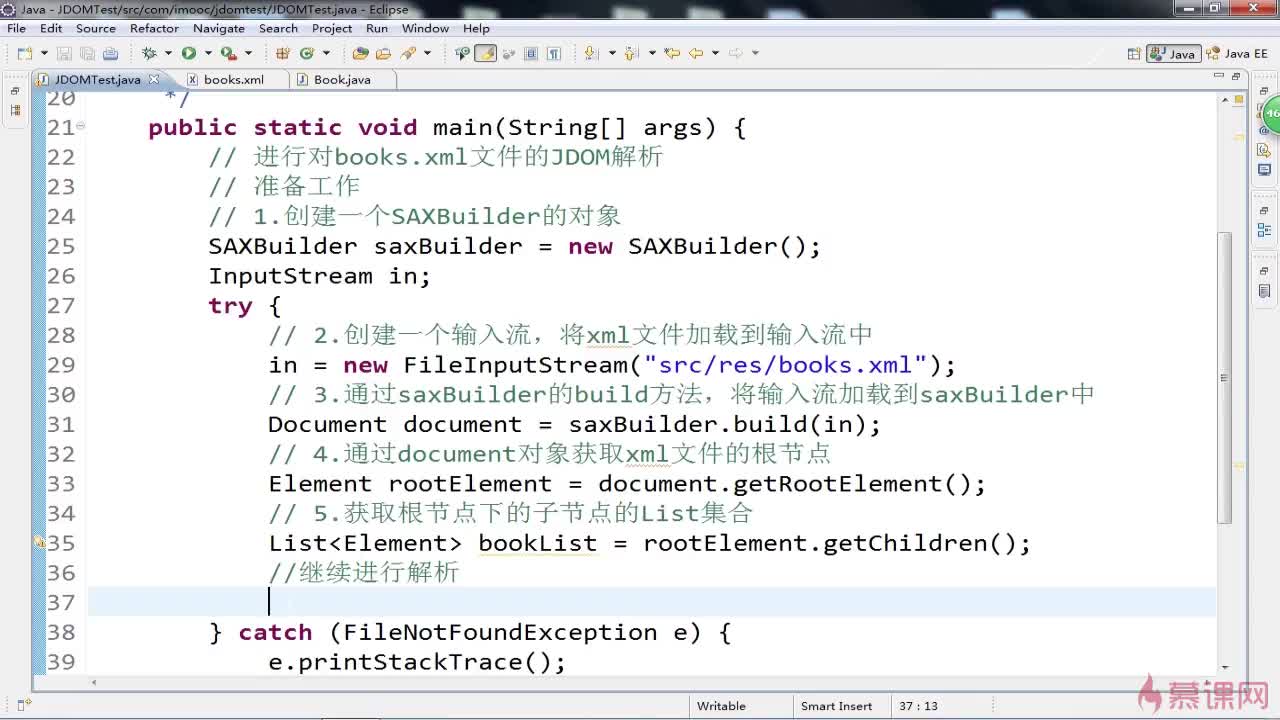Image resolution: width=1280 pixels, height=720 pixels.
Task: Open the File menu
Action: (x=16, y=28)
